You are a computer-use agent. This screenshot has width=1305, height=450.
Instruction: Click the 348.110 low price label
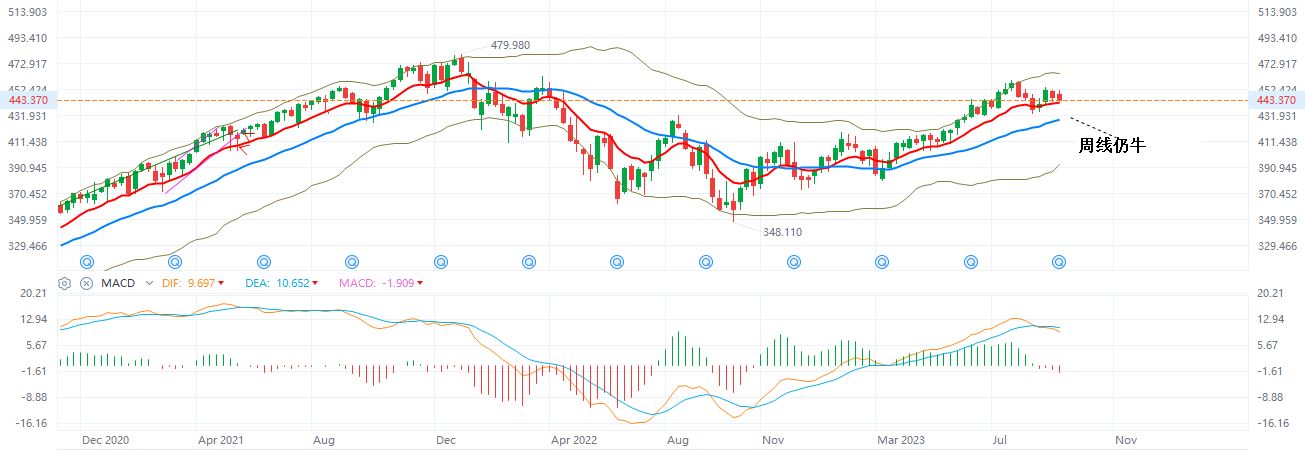pyautogui.click(x=782, y=232)
